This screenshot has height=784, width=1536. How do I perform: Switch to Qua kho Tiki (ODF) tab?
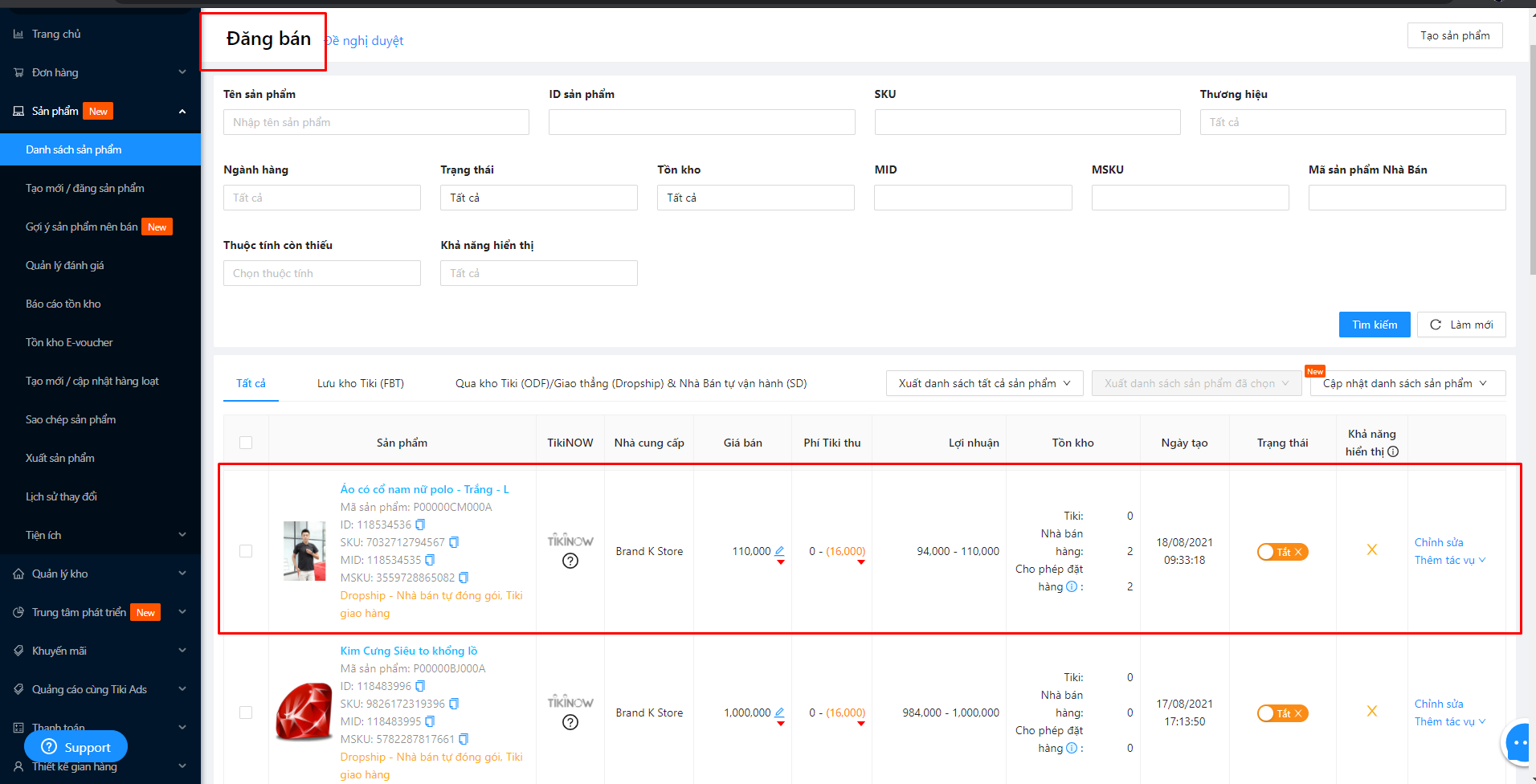pyautogui.click(x=631, y=383)
